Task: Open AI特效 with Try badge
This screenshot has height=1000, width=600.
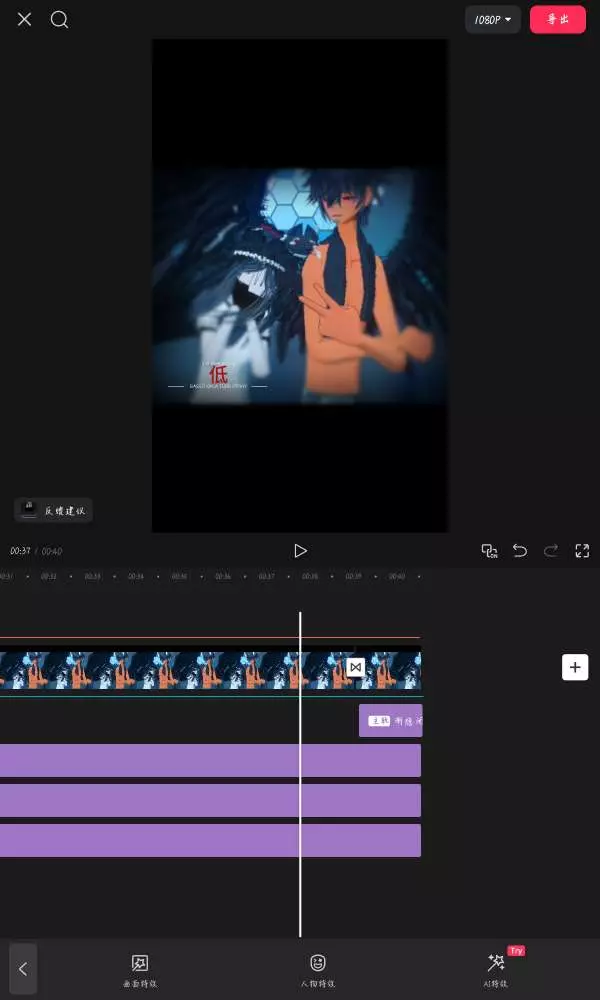Action: (x=496, y=971)
